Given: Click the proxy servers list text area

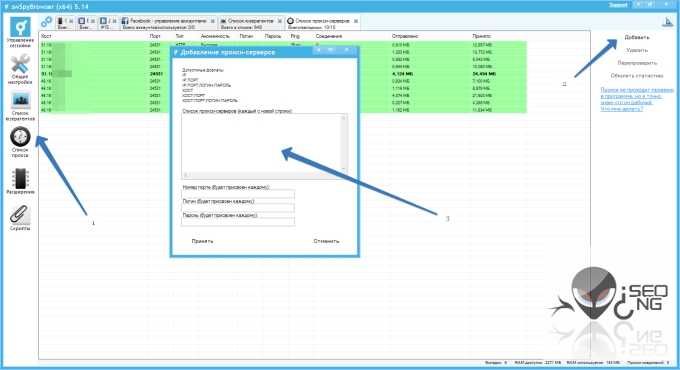Looking at the screenshot, I should tap(261, 143).
